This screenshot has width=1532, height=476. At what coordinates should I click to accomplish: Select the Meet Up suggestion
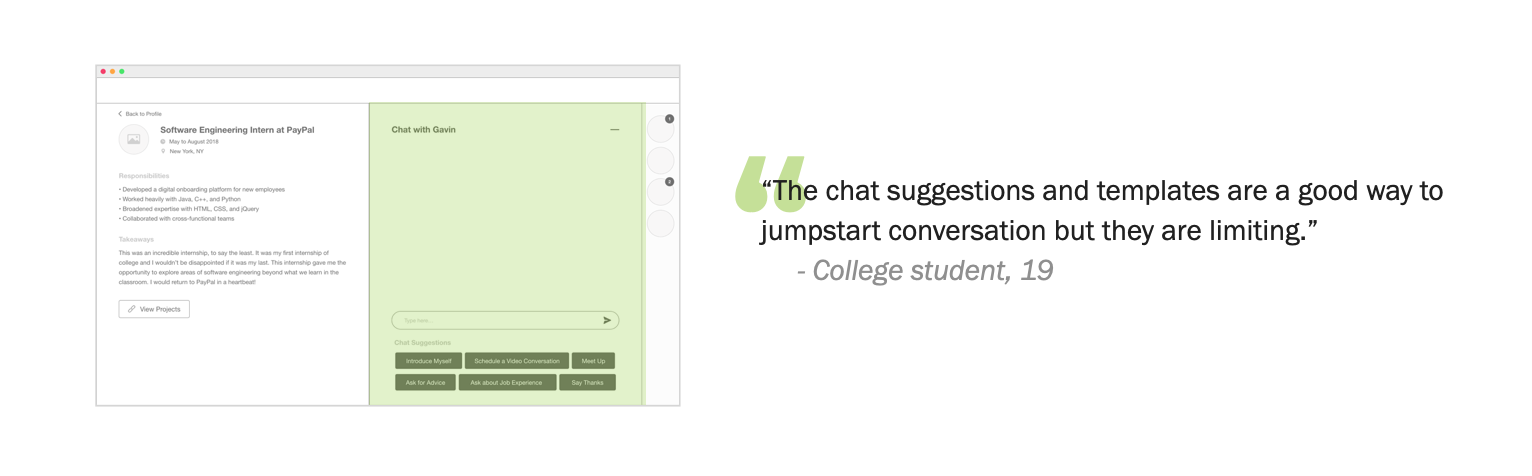click(x=594, y=360)
